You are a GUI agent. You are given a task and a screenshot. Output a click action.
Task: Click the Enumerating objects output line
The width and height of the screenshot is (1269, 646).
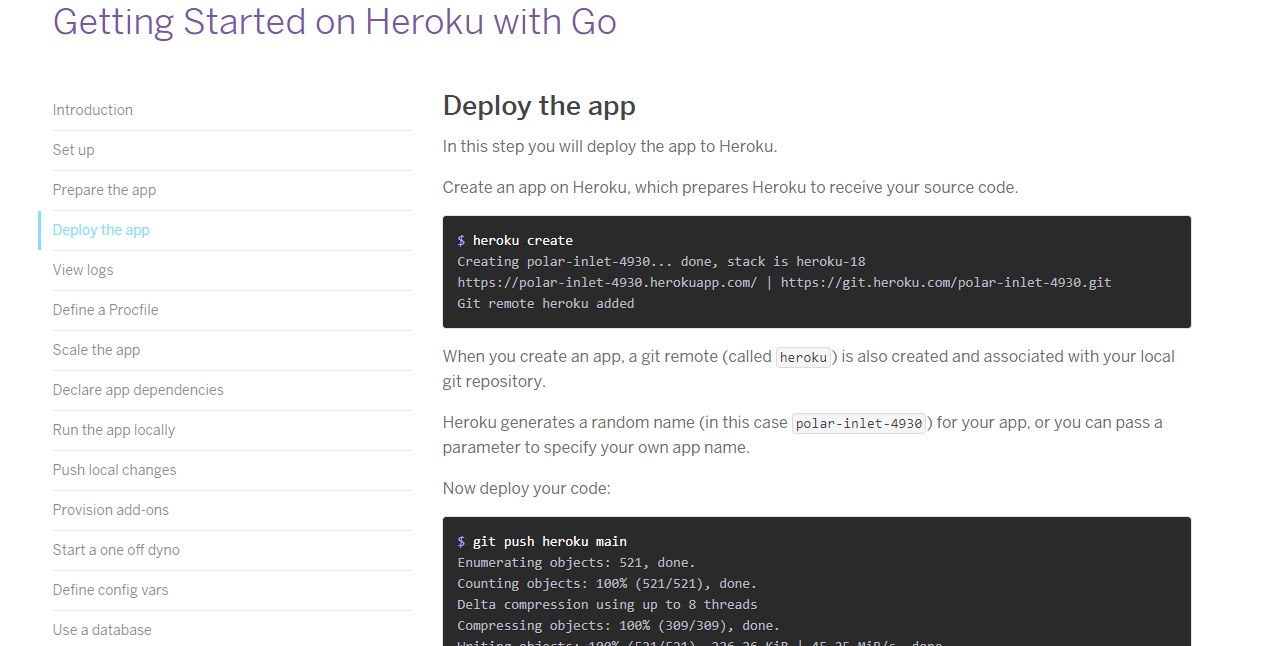click(576, 562)
